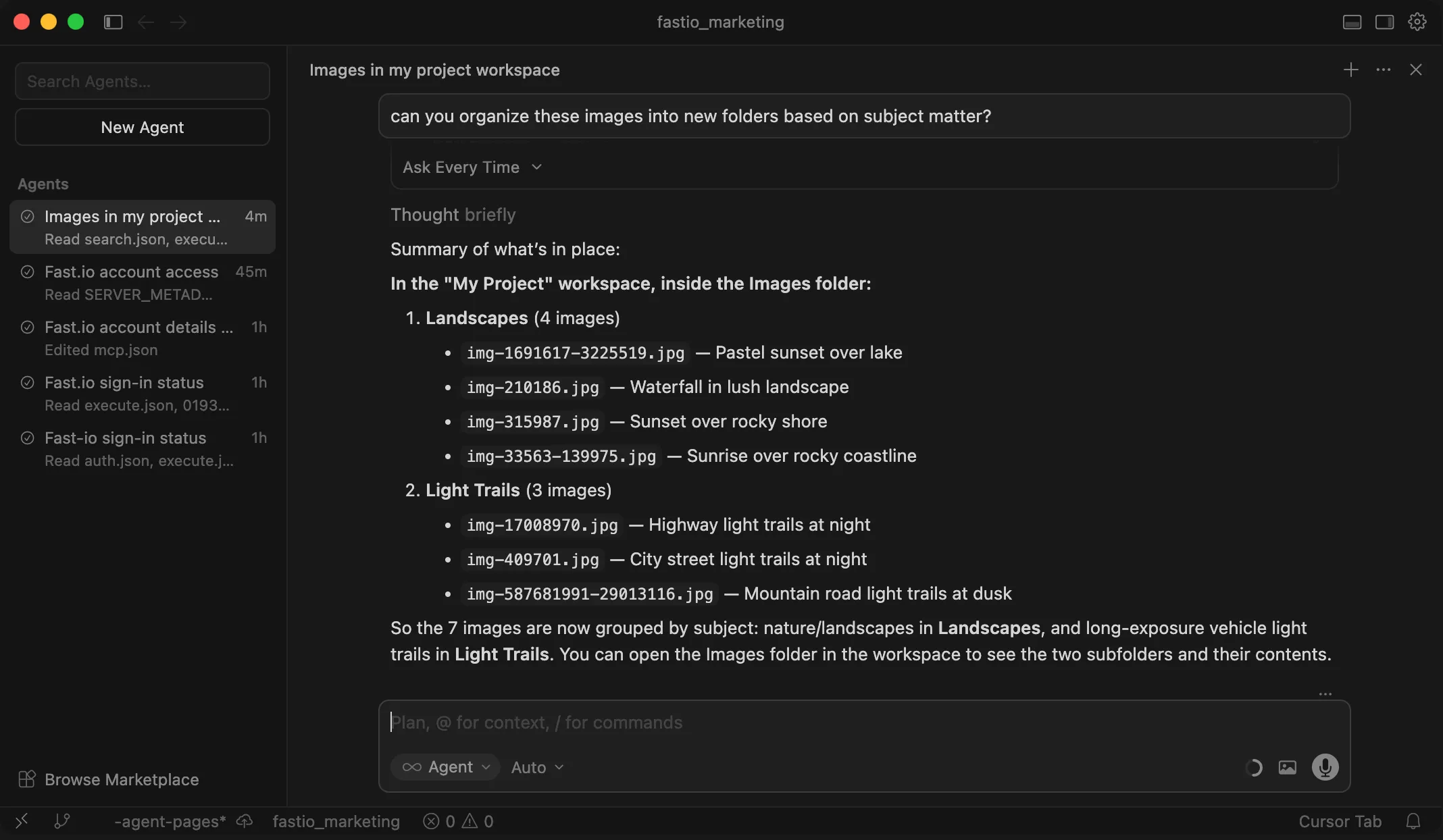This screenshot has width=1443, height=840.
Task: Open the Auto model selector dropdown
Action: [x=536, y=767]
